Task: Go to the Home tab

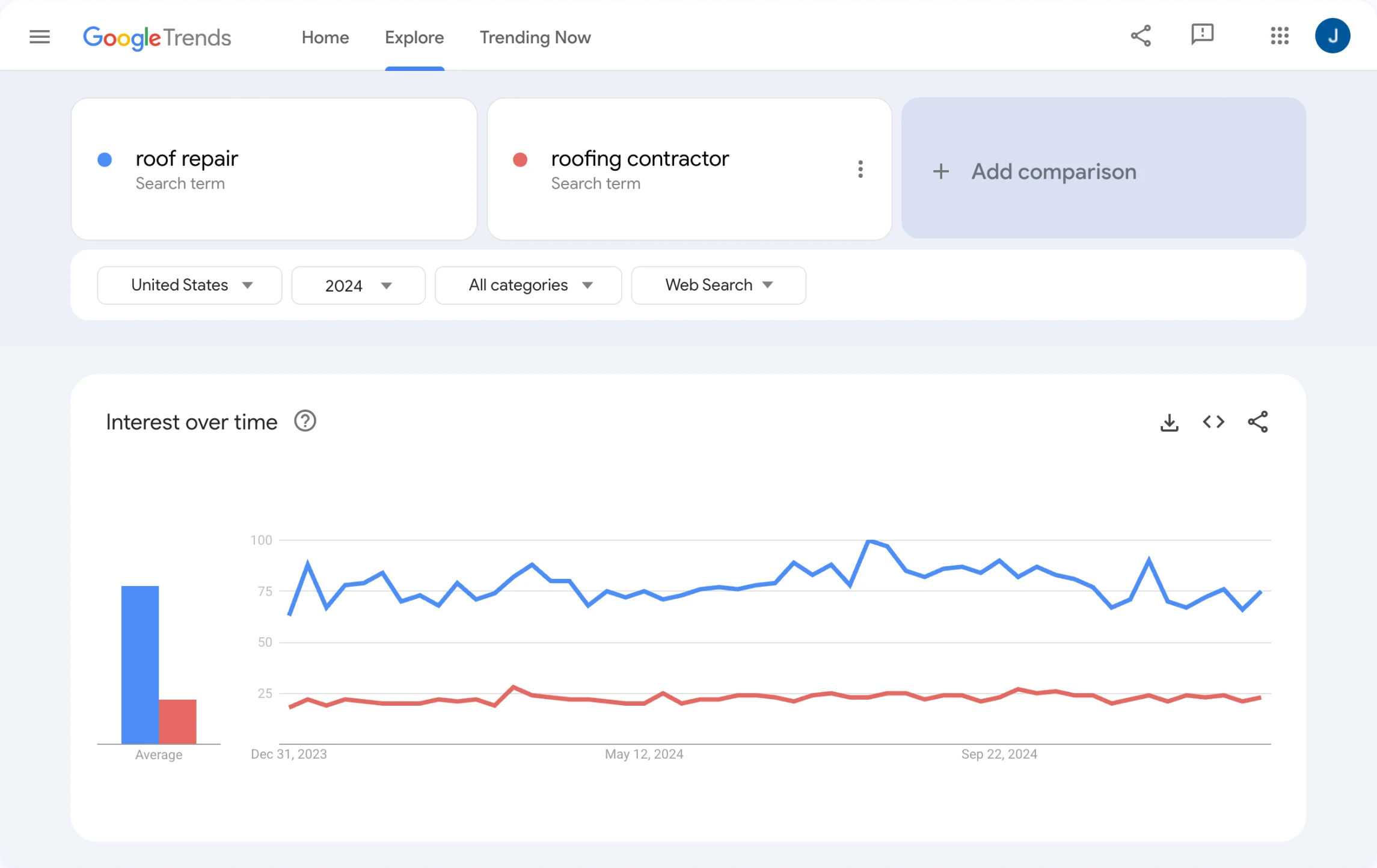Action: click(325, 37)
